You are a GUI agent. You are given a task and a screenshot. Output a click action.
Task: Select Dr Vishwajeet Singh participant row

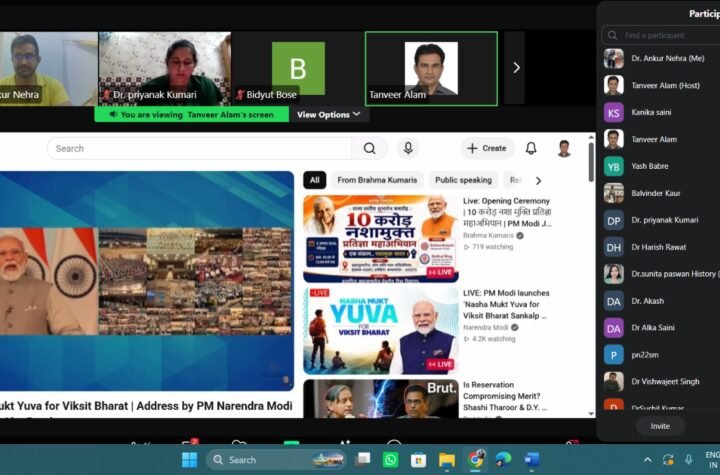click(660, 382)
